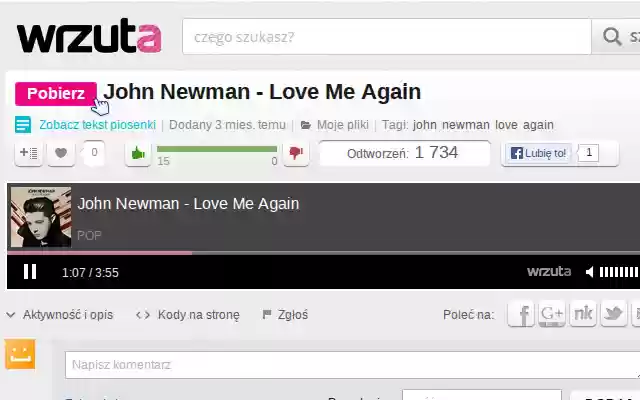This screenshot has width=640, height=400.
Task: Seek within the song progress bar
Action: 323,253
